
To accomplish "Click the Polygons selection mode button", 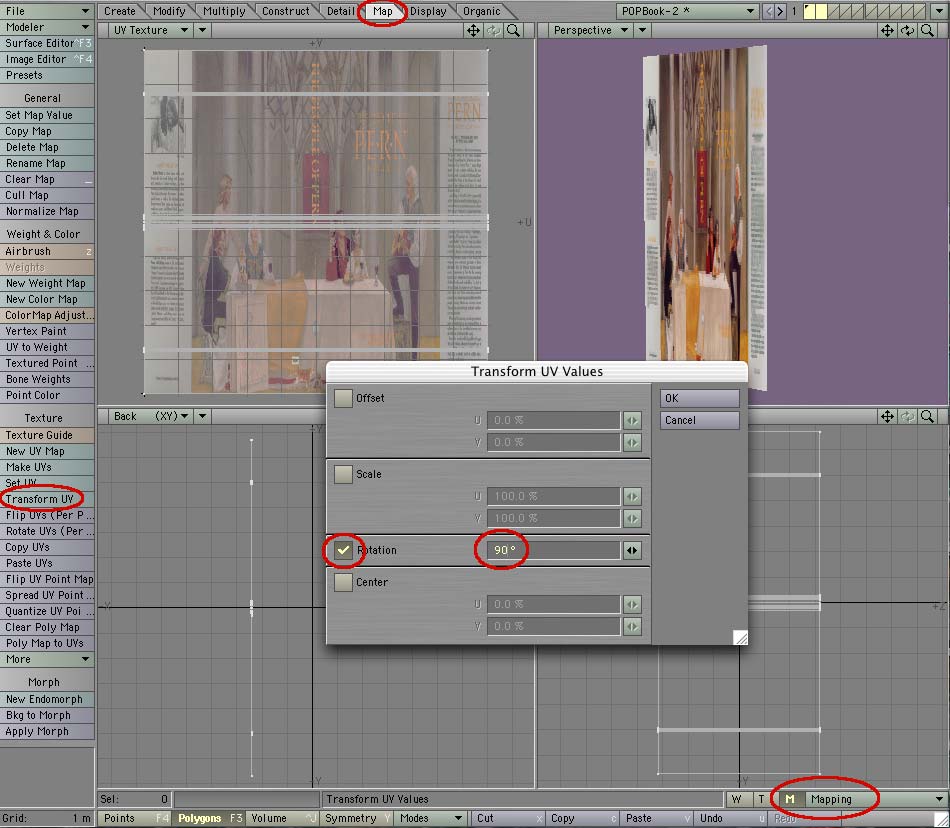I will tap(209, 818).
